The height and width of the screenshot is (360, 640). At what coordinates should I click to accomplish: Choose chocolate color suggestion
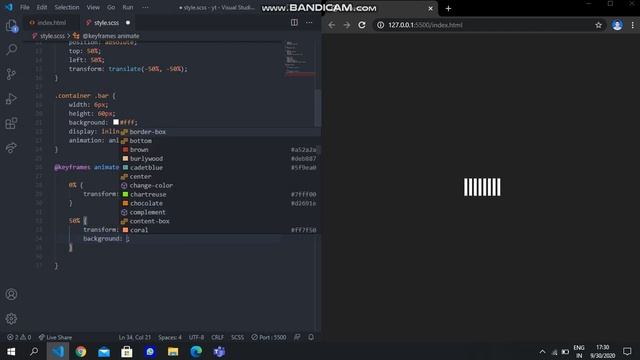(219, 203)
